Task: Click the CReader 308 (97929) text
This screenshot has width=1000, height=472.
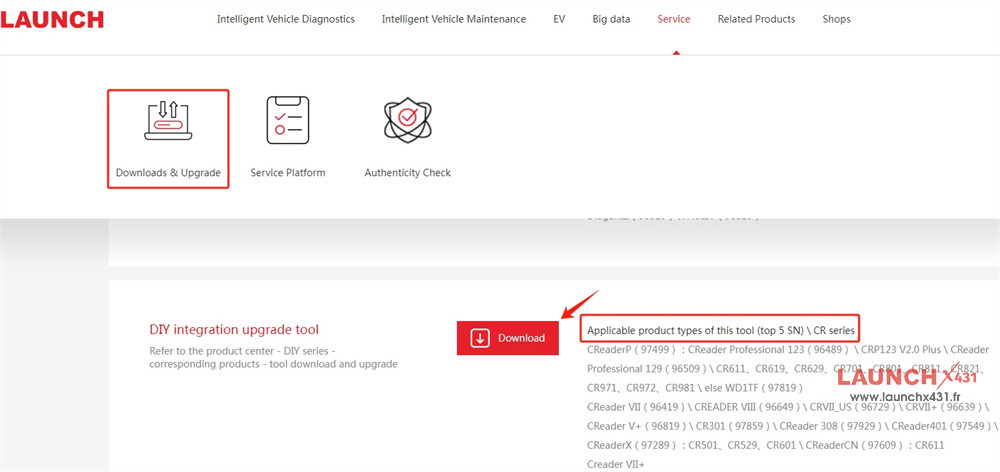Action: tap(830, 426)
